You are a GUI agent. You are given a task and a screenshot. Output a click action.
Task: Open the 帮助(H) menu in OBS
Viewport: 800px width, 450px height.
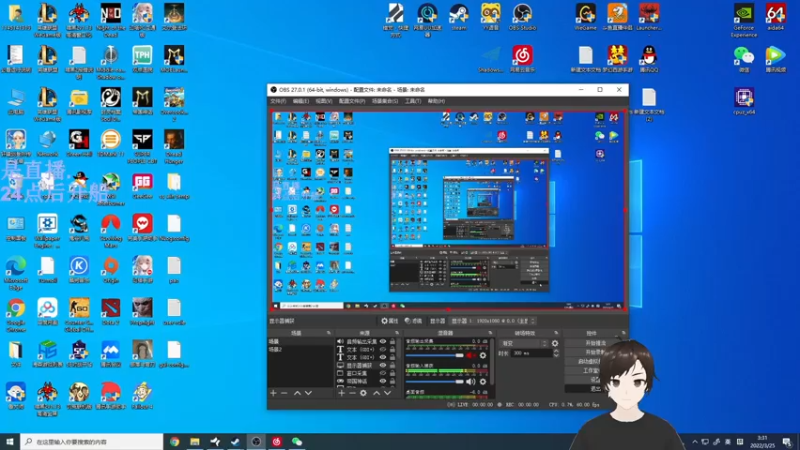click(436, 101)
